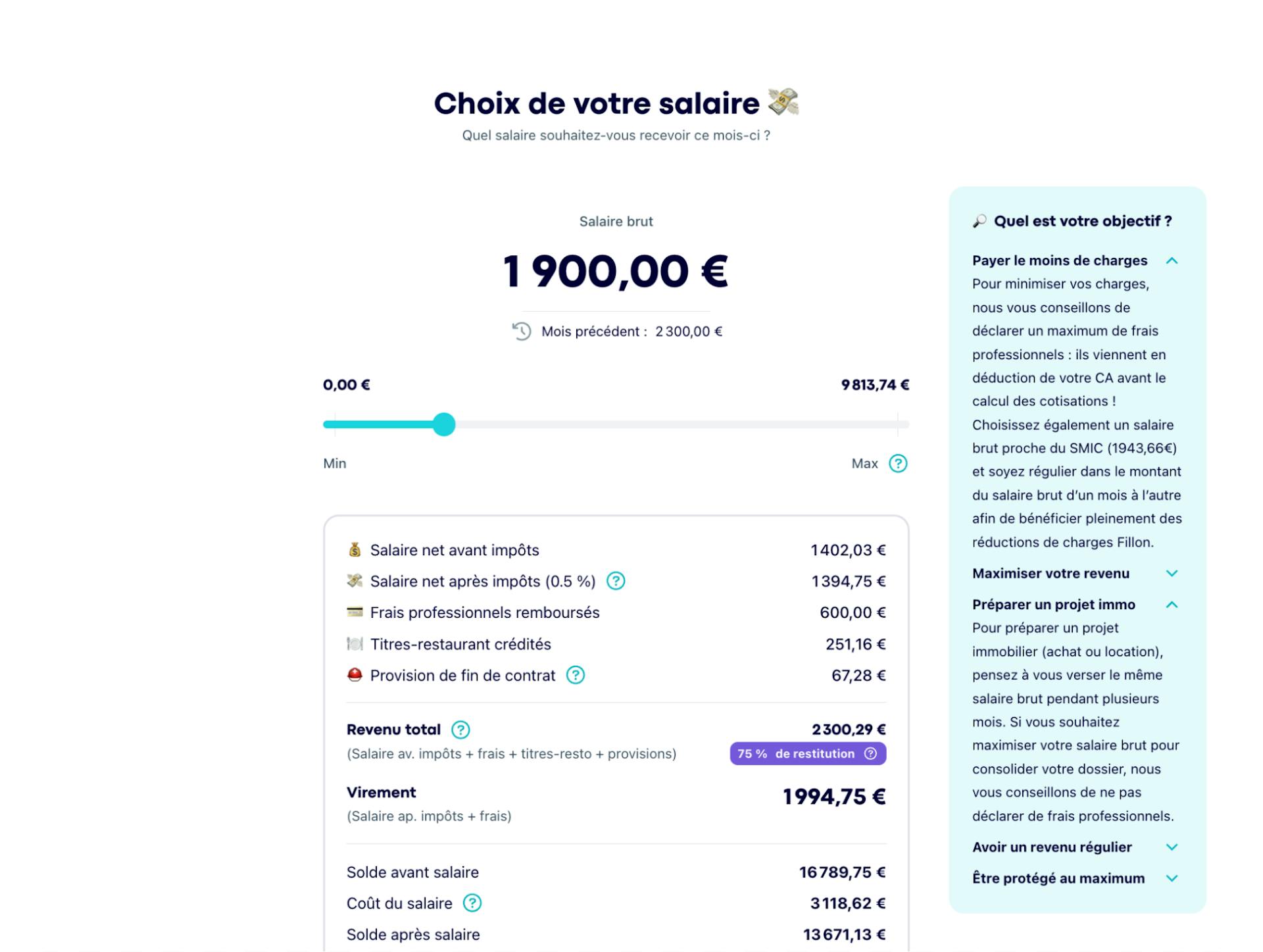Click help icon in restitution badge
Viewport: 1263px width, 952px height.
click(x=870, y=754)
